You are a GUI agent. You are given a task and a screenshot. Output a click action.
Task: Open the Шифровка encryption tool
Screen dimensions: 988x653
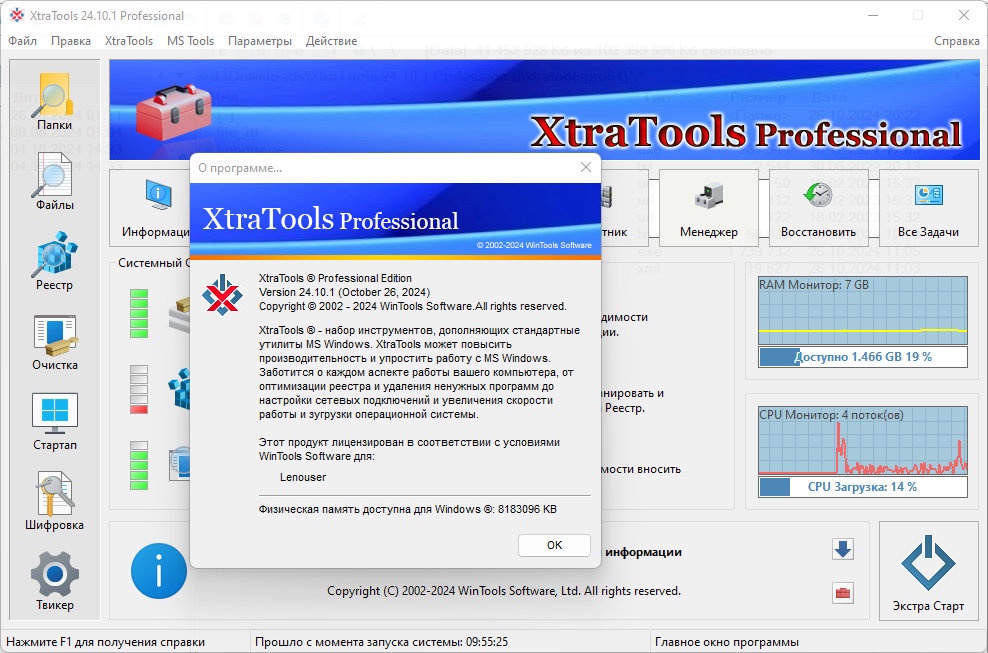(54, 500)
